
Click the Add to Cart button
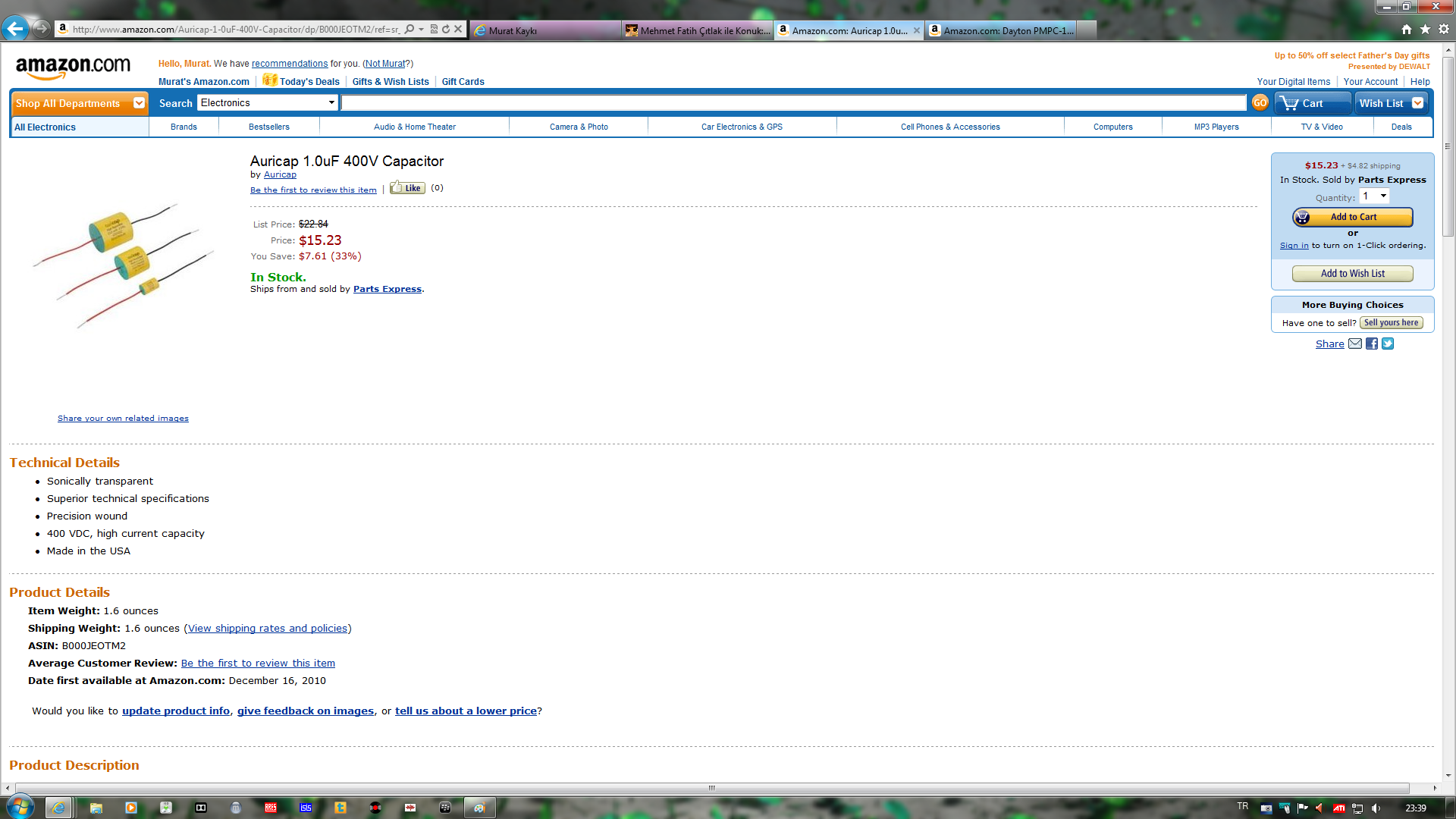[1353, 217]
